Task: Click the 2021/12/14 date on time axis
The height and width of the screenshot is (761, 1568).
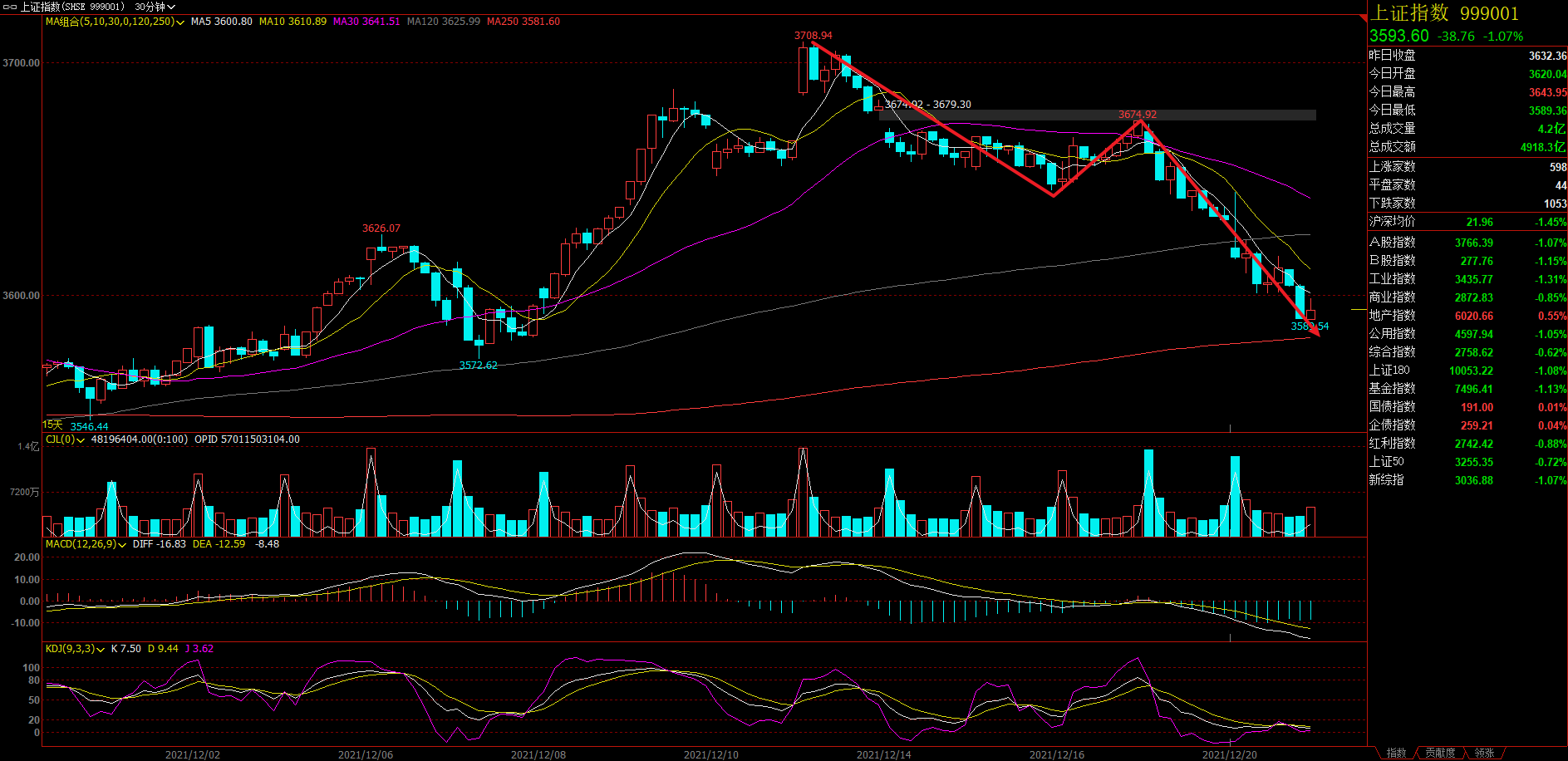Action: 883,754
